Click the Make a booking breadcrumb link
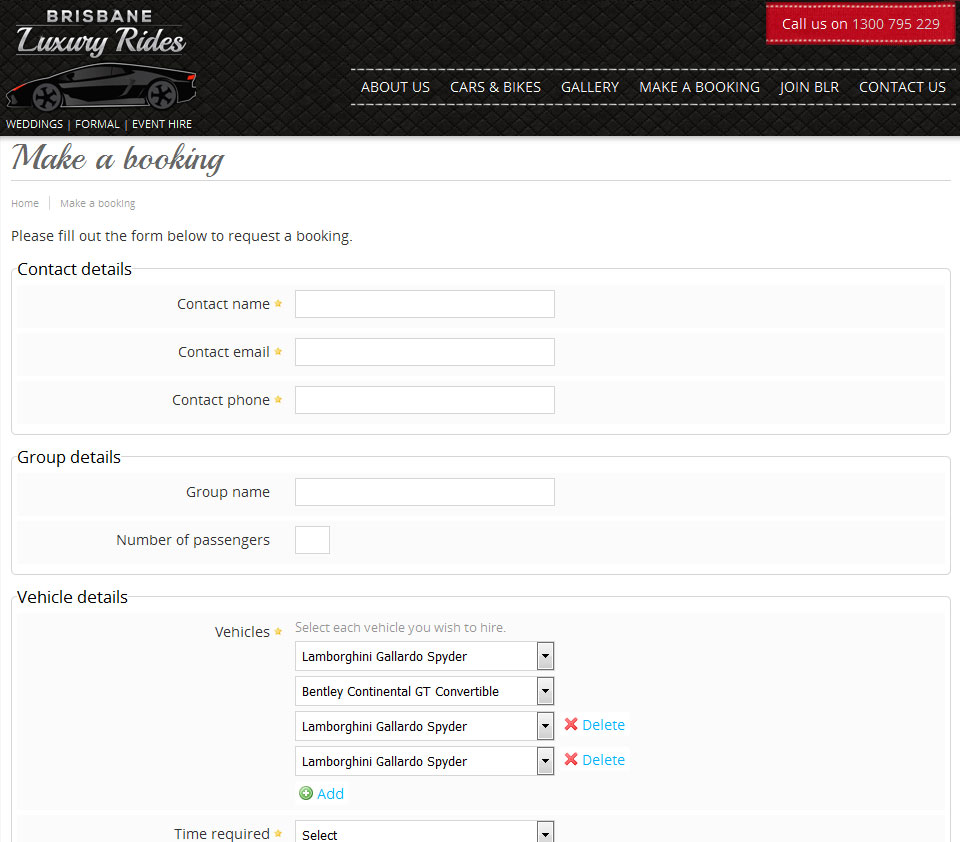Screen dimensions: 960x842 (x=97, y=203)
